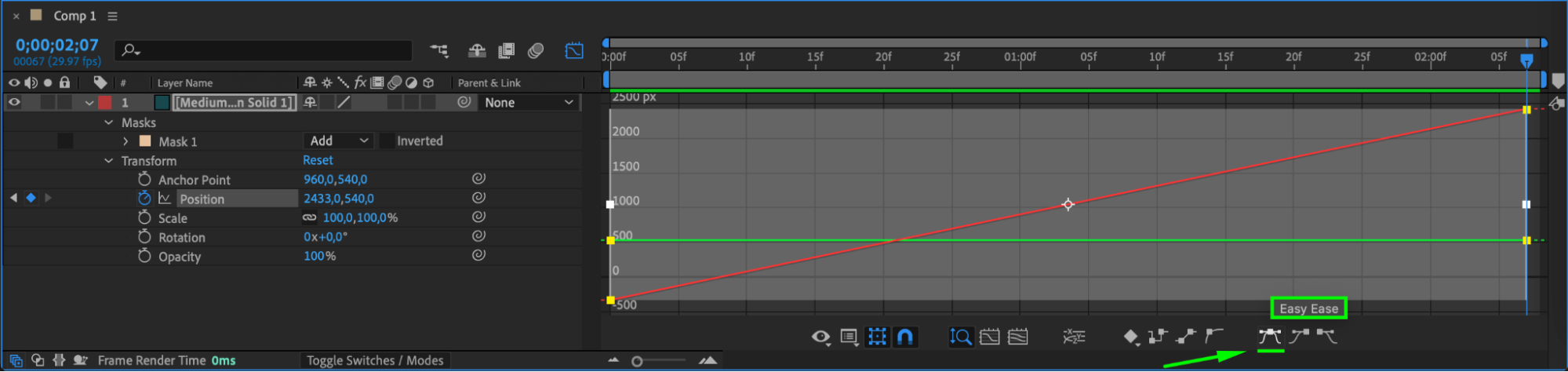Open Edit Selected Keyframes menu

1130,337
